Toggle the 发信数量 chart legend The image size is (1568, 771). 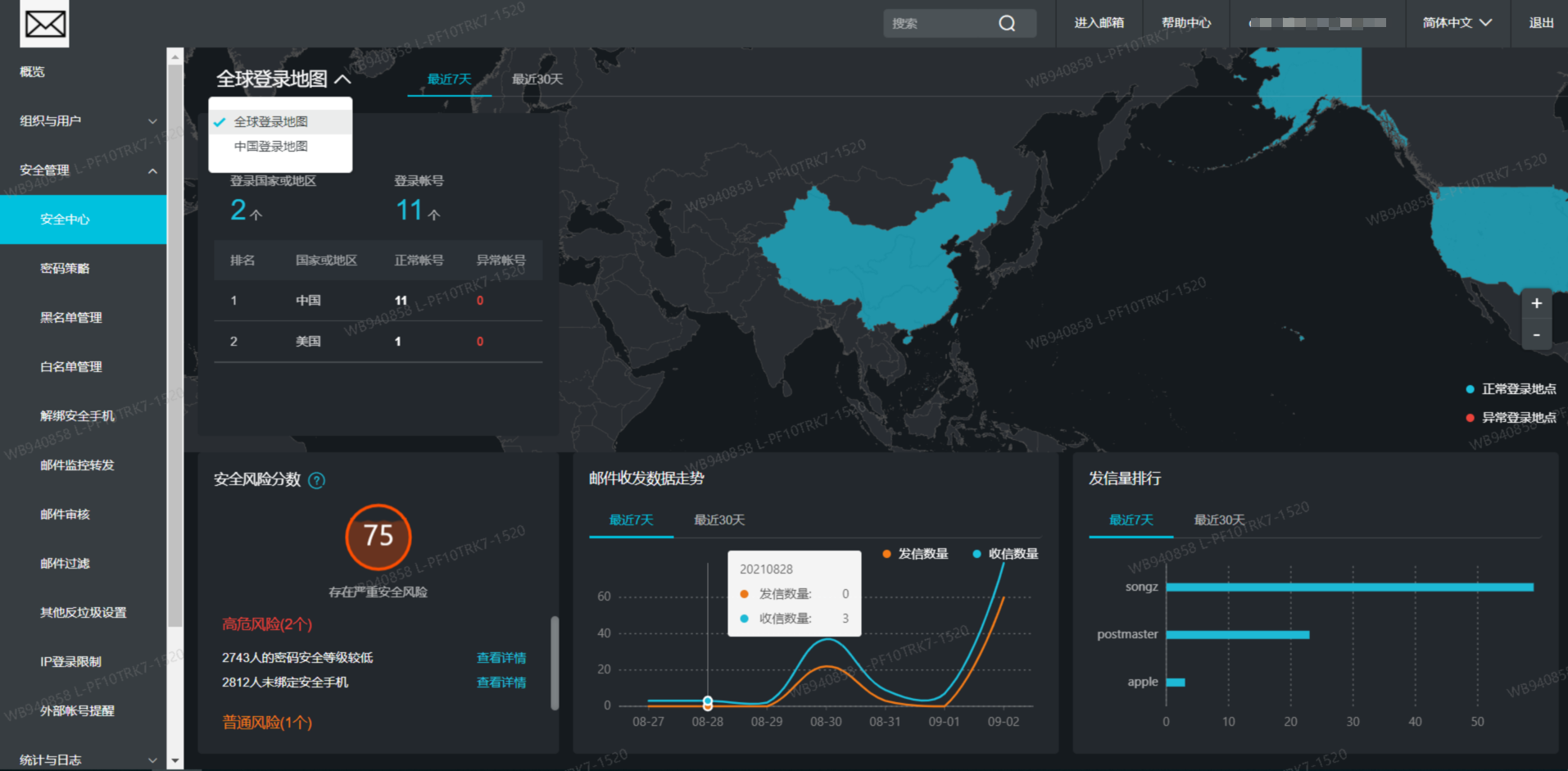915,554
